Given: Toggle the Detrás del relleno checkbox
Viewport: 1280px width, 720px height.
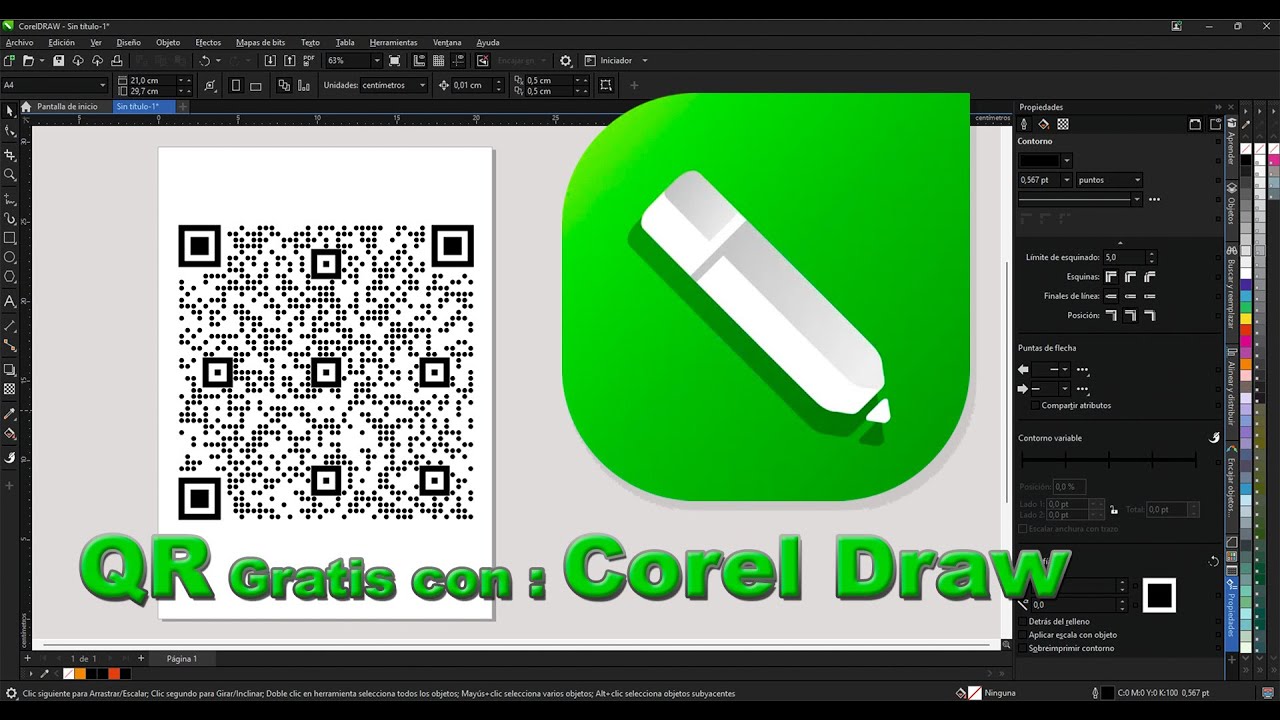Looking at the screenshot, I should 1022,622.
